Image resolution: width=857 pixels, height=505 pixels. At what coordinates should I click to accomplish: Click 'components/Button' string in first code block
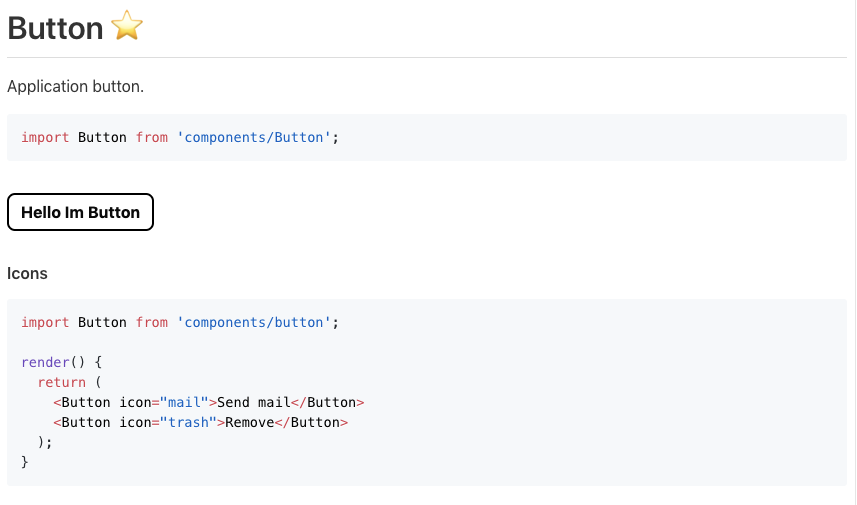[254, 137]
